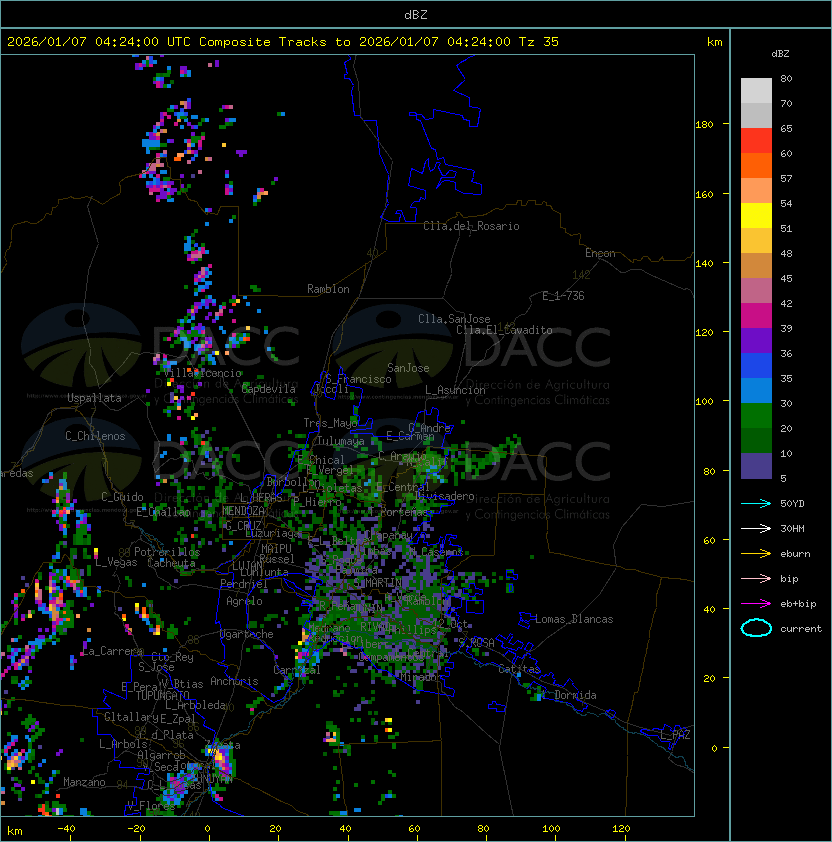Click the 'Encon' place label
832x842 pixels.
click(600, 253)
